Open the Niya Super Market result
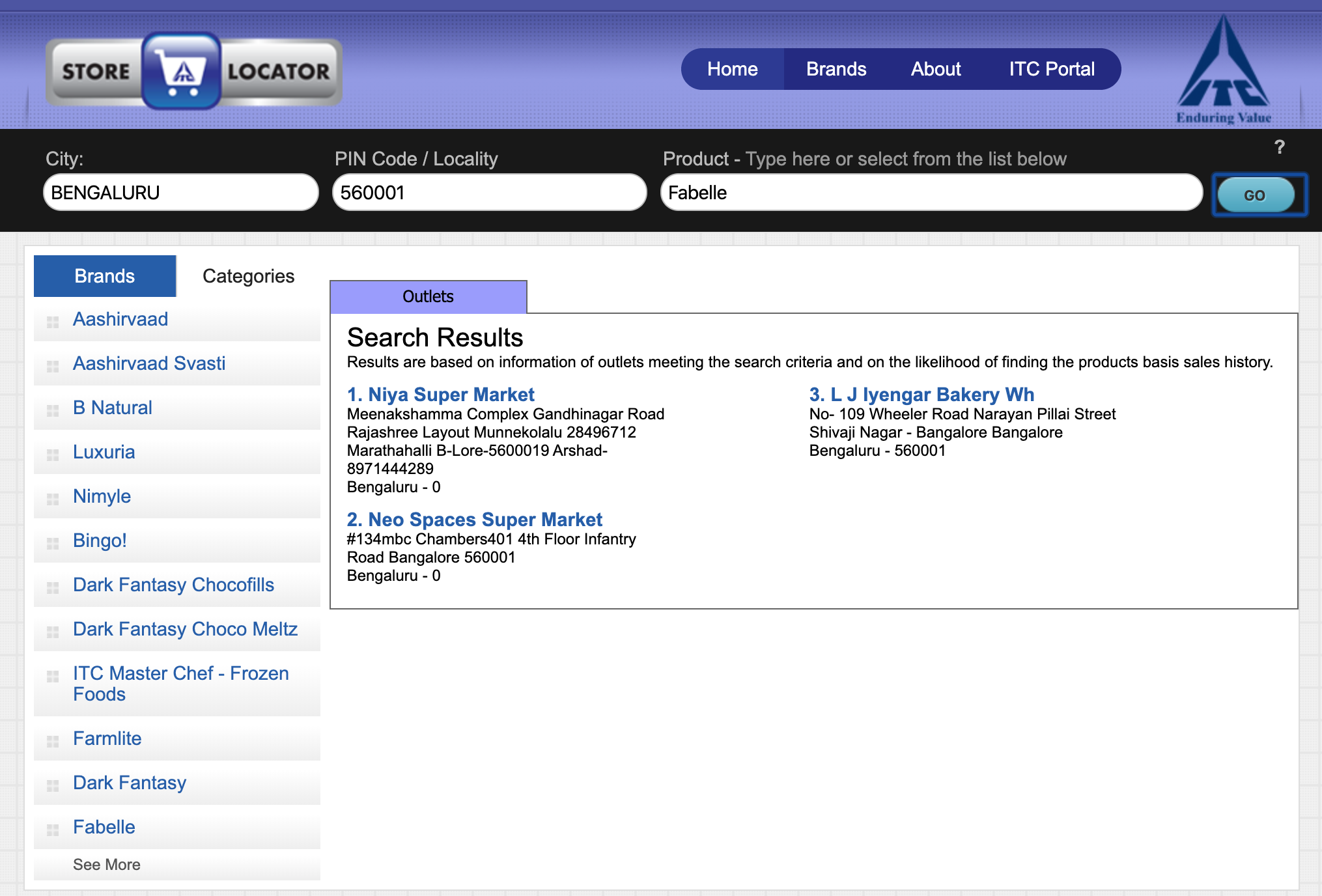The height and width of the screenshot is (896, 1322). click(x=441, y=395)
